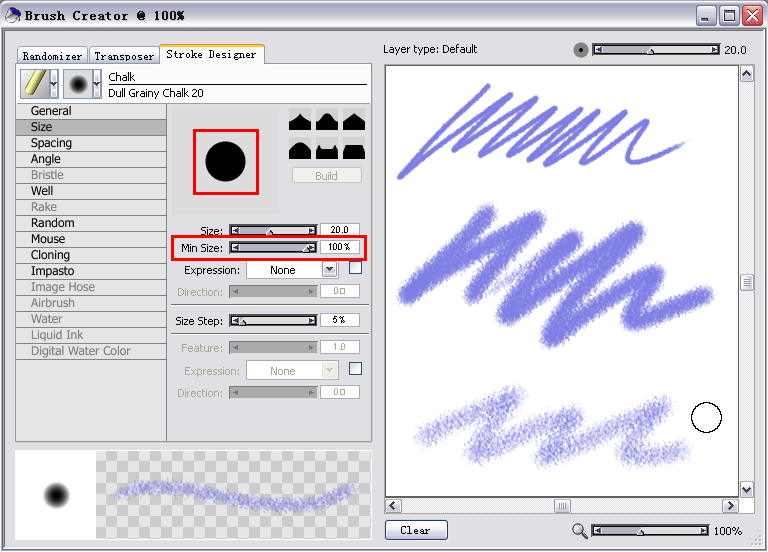
Task: Switch to the Randomizer tab
Action: pyautogui.click(x=53, y=56)
